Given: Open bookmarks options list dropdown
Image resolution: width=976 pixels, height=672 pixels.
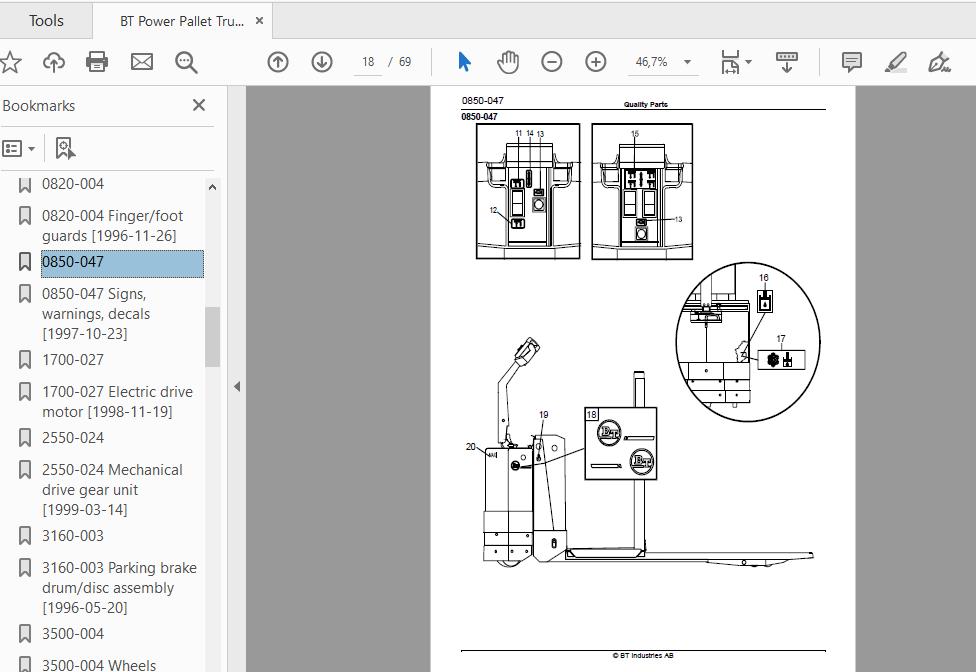Looking at the screenshot, I should pos(19,149).
